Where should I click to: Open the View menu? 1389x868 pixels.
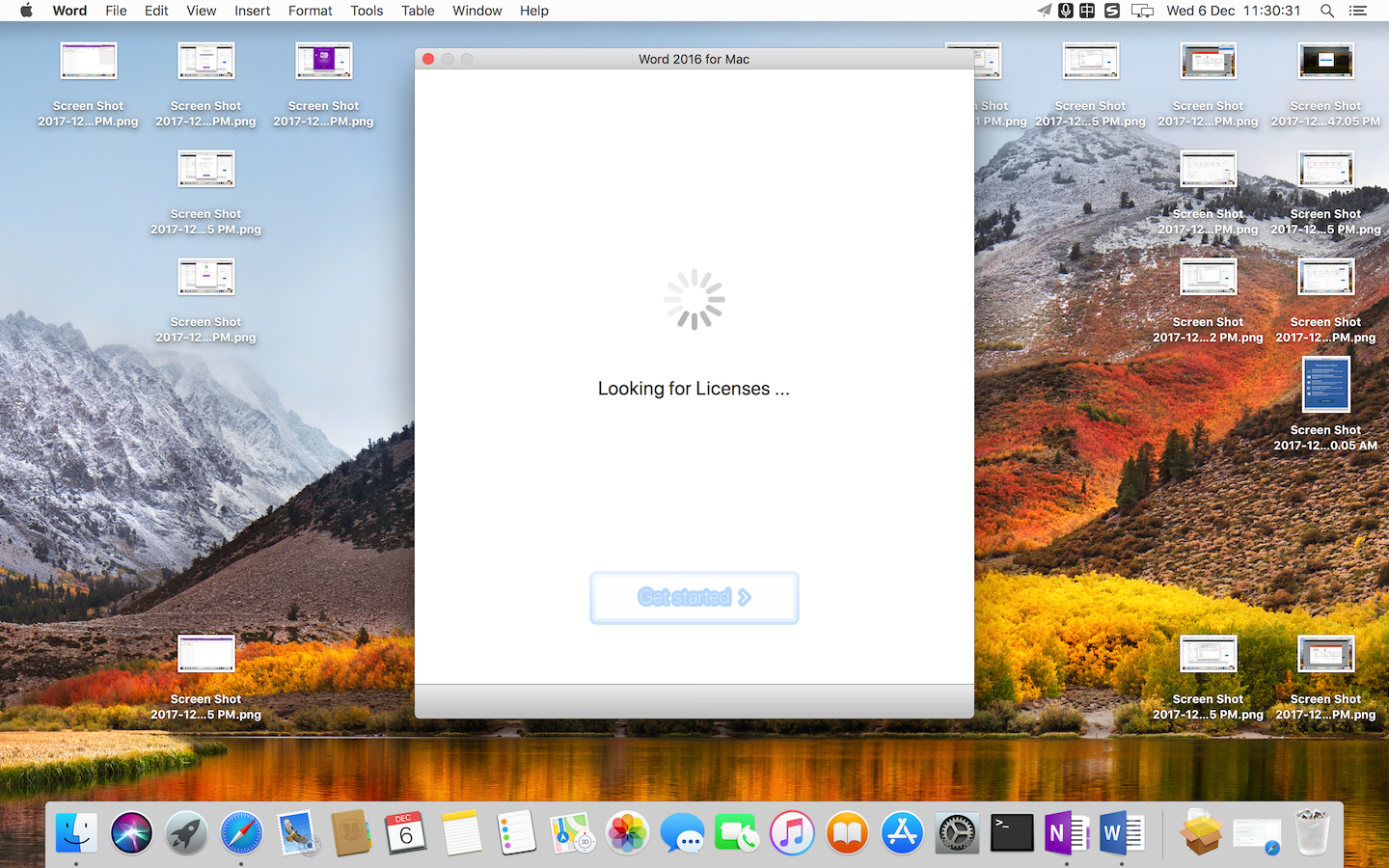pos(201,11)
